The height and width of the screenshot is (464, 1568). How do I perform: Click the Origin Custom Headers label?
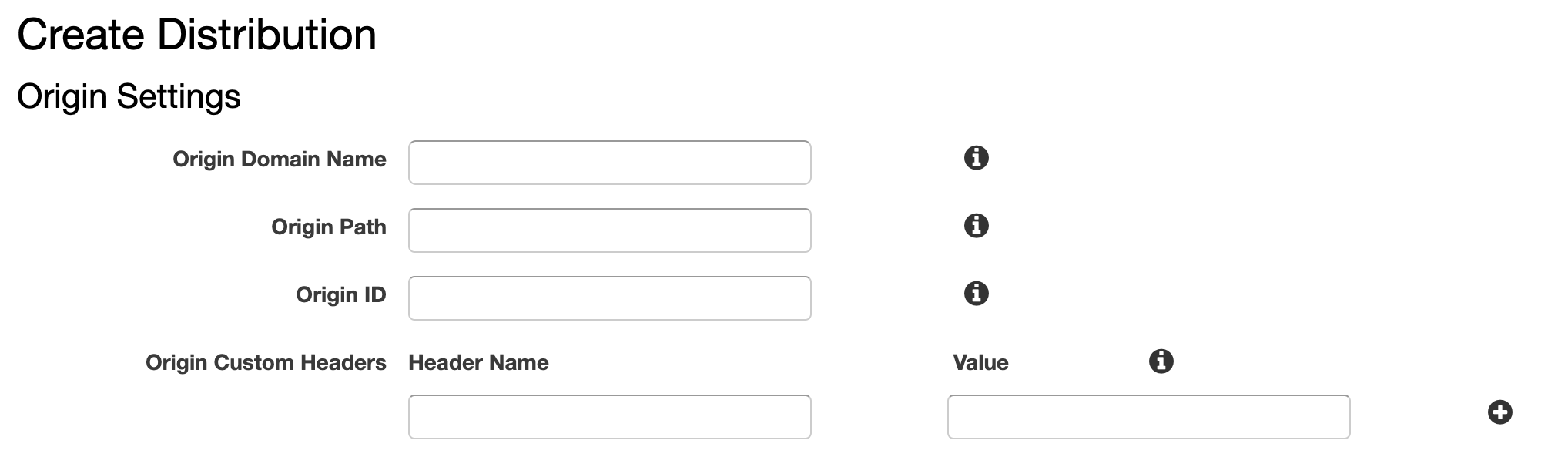click(x=266, y=363)
